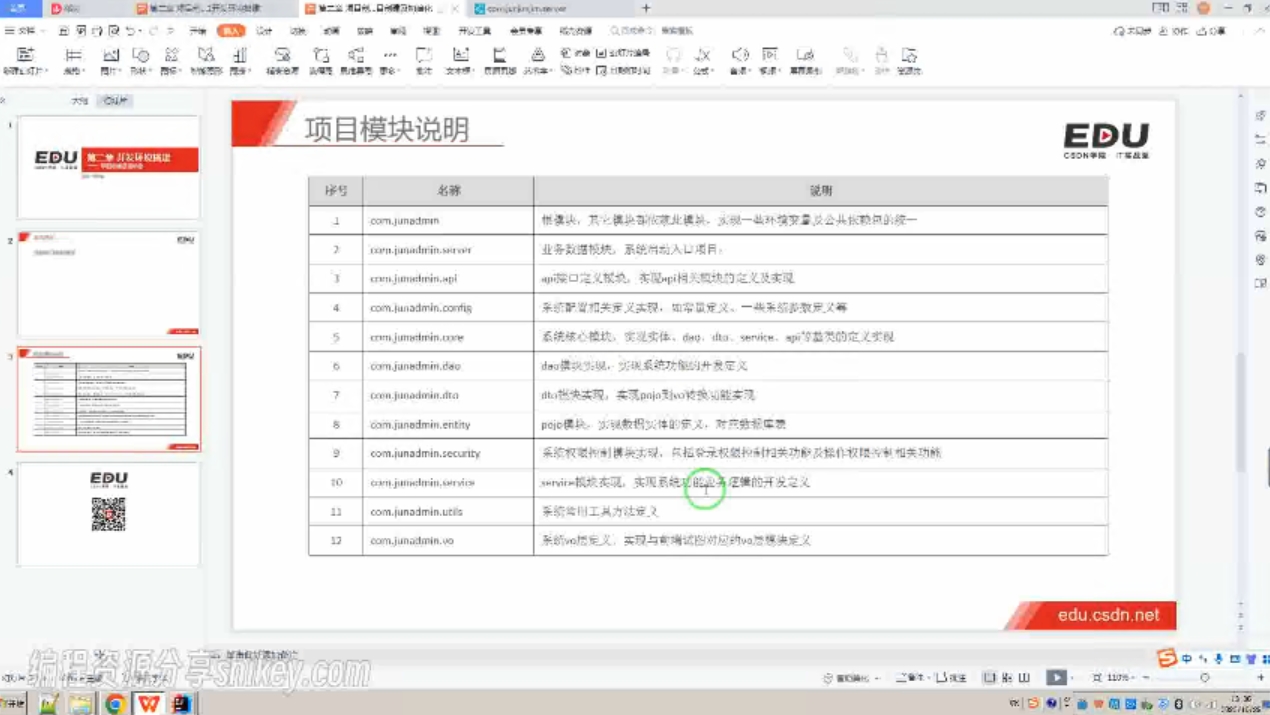Screen dimensions: 1270x715
Task: Click the zoom slider handle
Action: 1205,678
